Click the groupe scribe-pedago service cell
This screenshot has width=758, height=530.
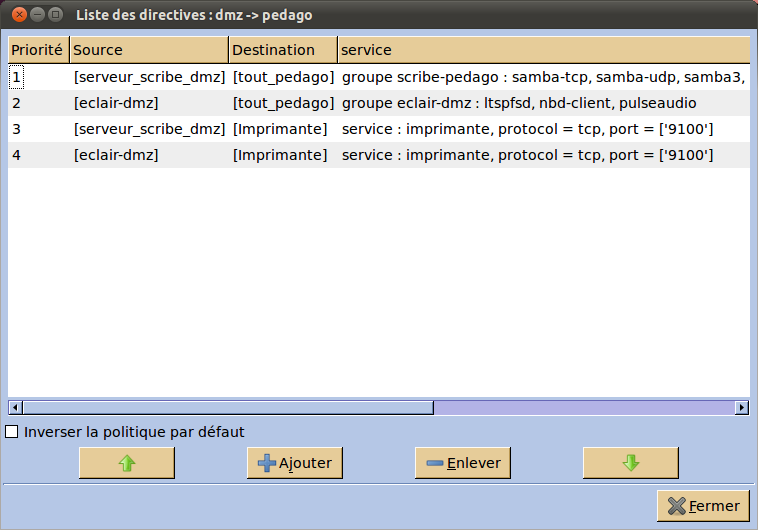(x=543, y=77)
